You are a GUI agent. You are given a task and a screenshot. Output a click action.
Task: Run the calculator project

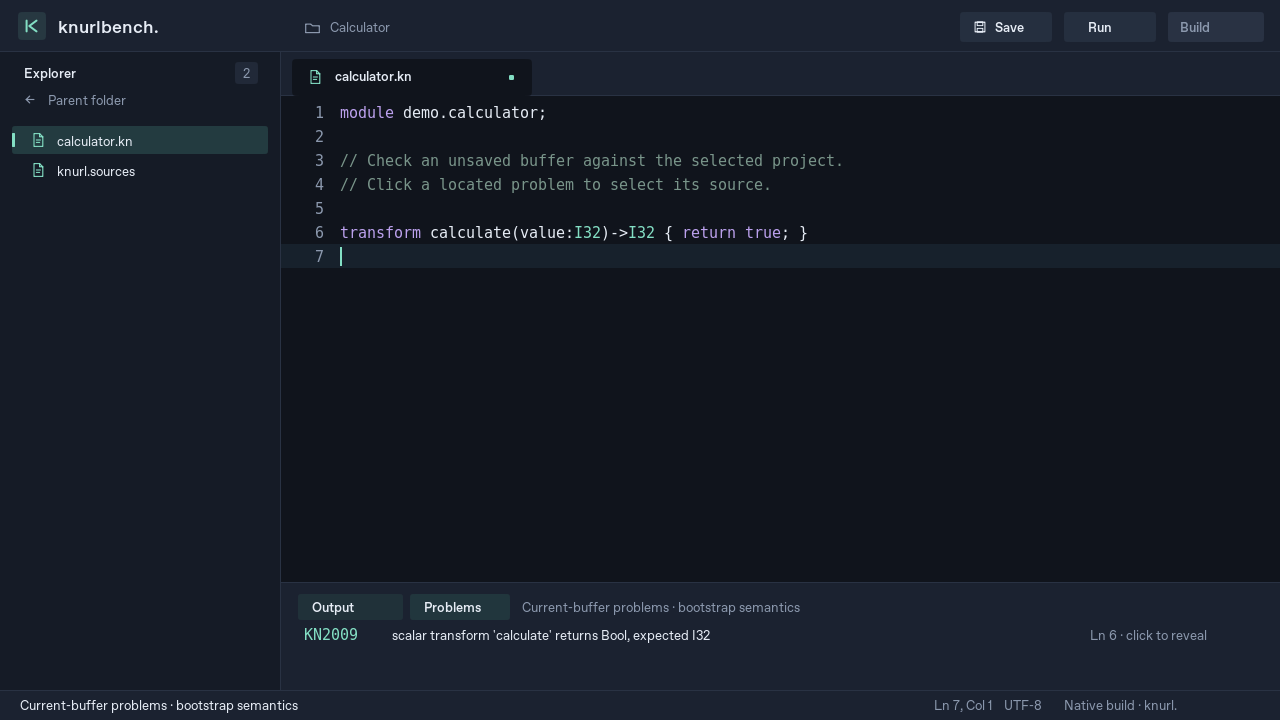click(x=1110, y=27)
